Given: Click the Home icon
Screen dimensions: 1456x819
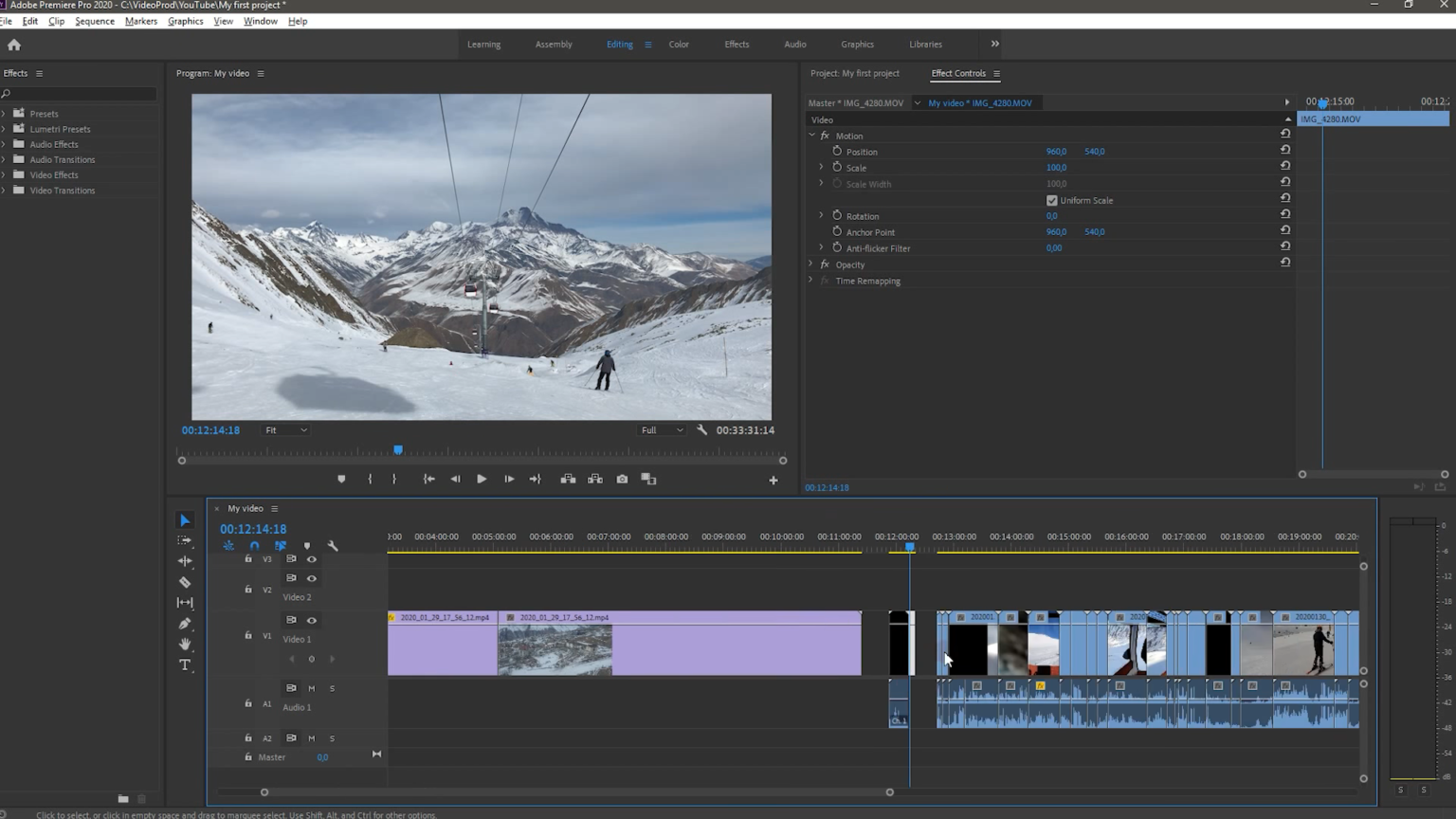Looking at the screenshot, I should [x=14, y=45].
